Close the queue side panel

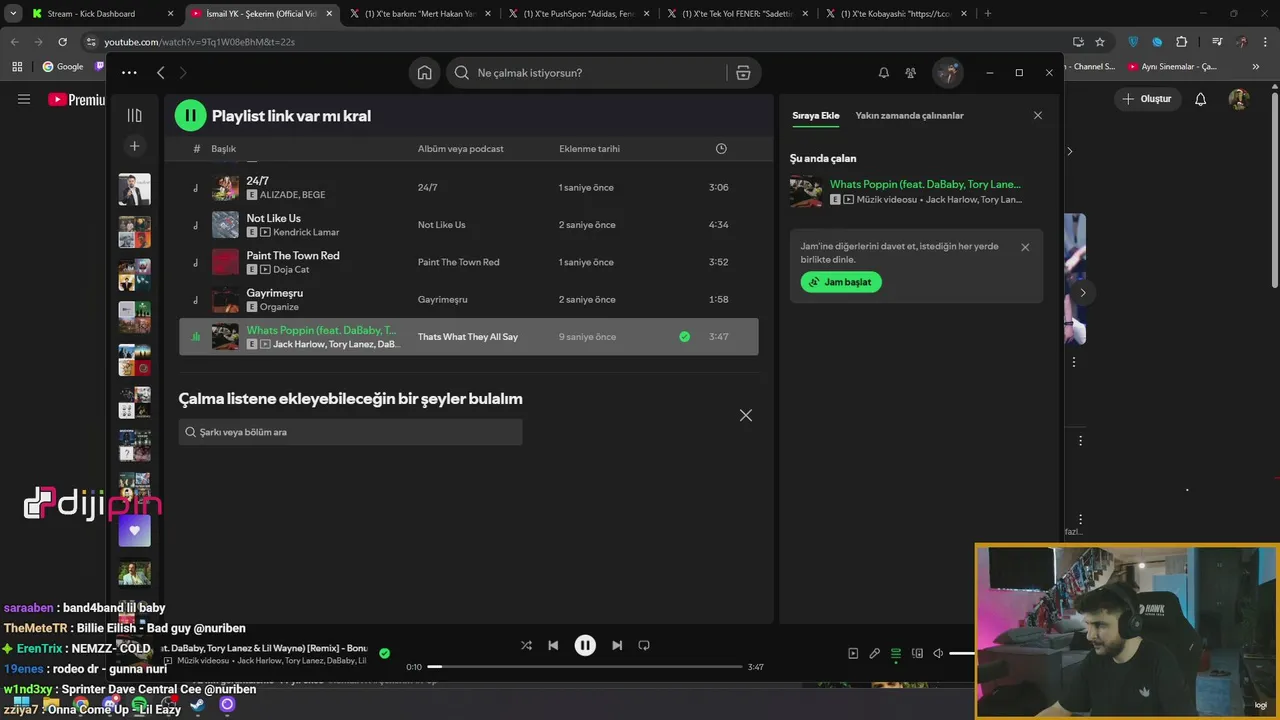pyautogui.click(x=1037, y=116)
